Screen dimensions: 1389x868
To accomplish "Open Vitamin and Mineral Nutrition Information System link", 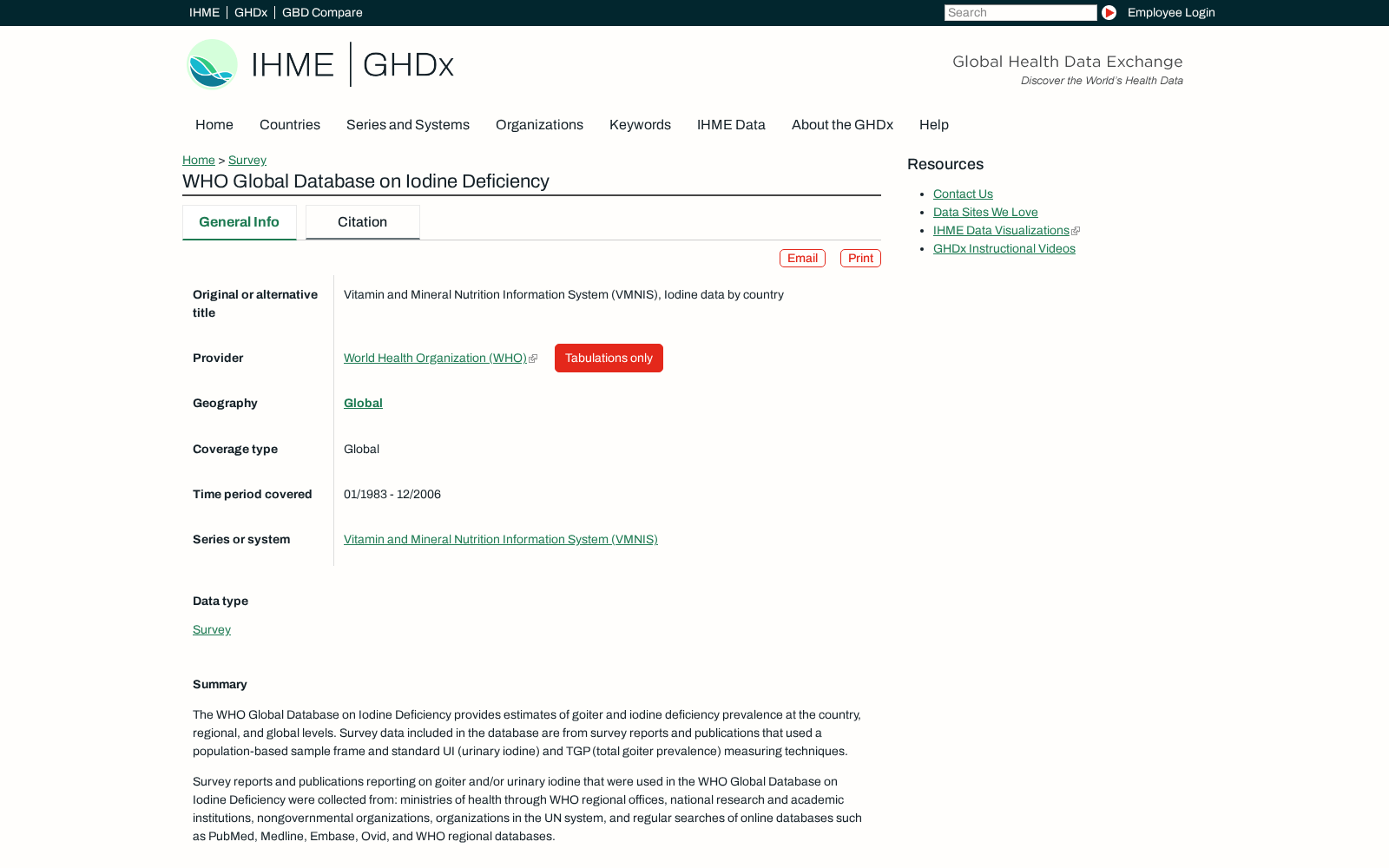I will tap(501, 540).
